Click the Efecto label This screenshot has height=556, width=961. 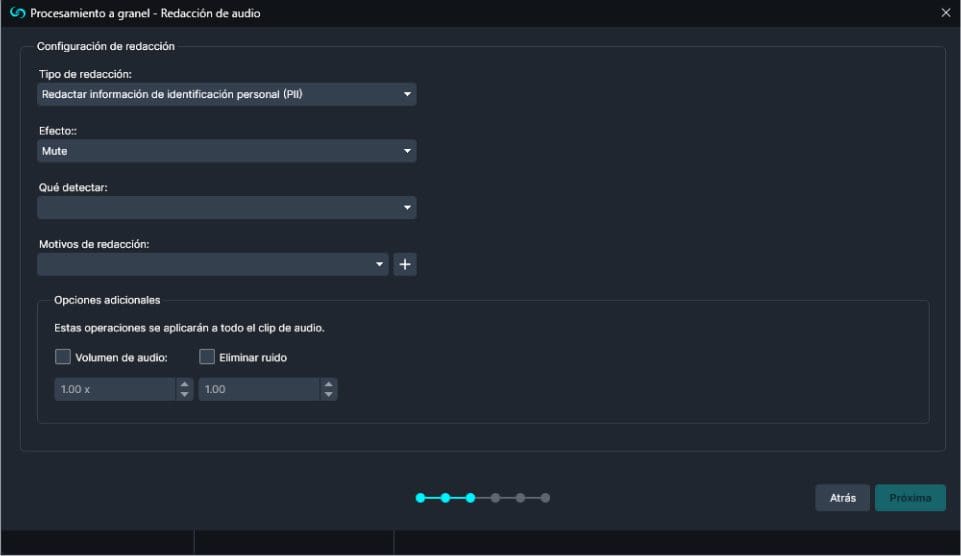click(58, 131)
